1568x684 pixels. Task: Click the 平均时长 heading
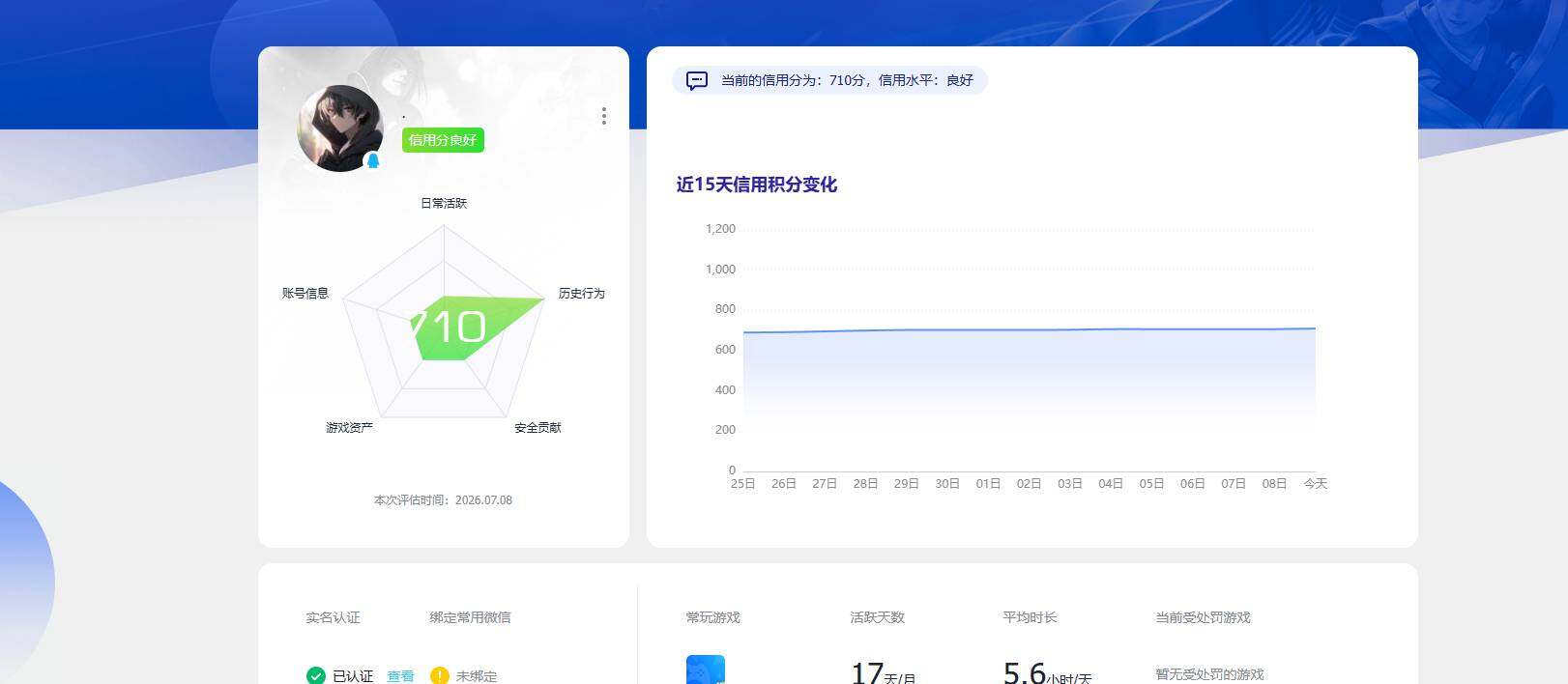[1030, 617]
